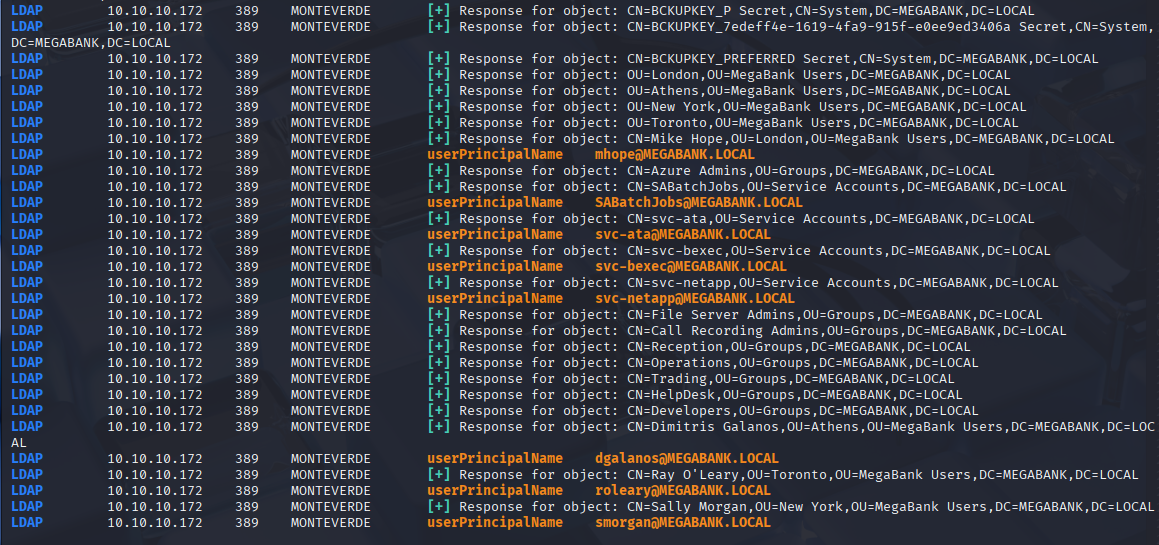Screen dimensions: 1159x545
Task: Click the [+] marker on the Azure Admins line
Action: tap(439, 171)
